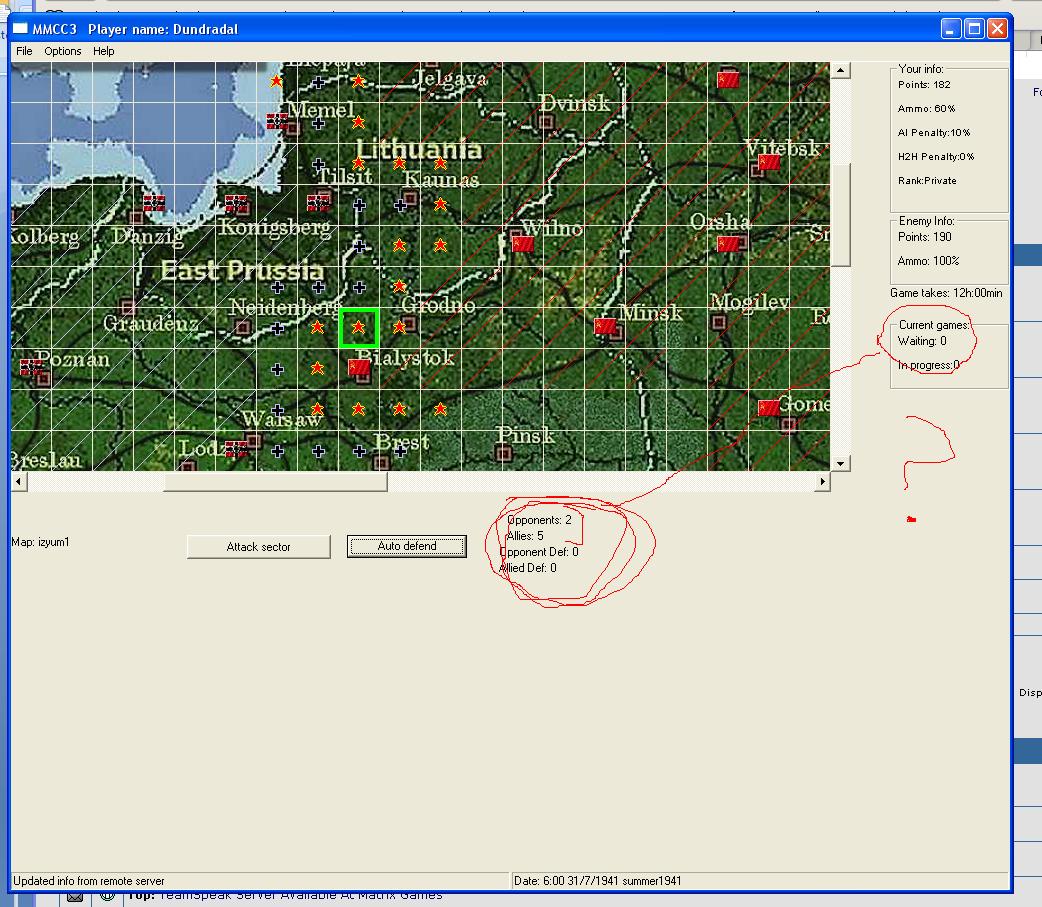Click the Soviet flag at Vitebsk
This screenshot has height=907, width=1042.
(x=769, y=161)
